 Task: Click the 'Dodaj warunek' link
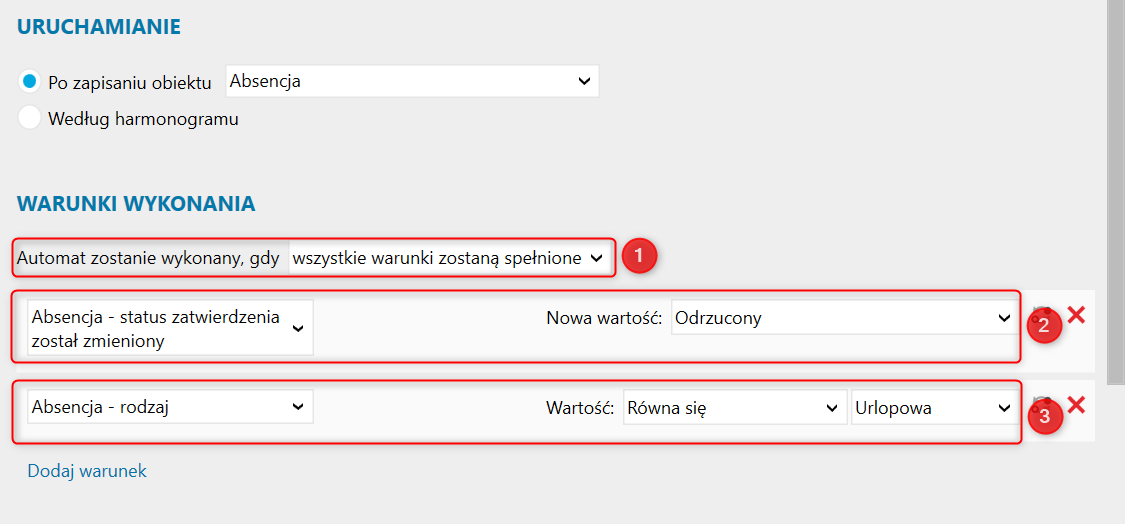click(87, 471)
